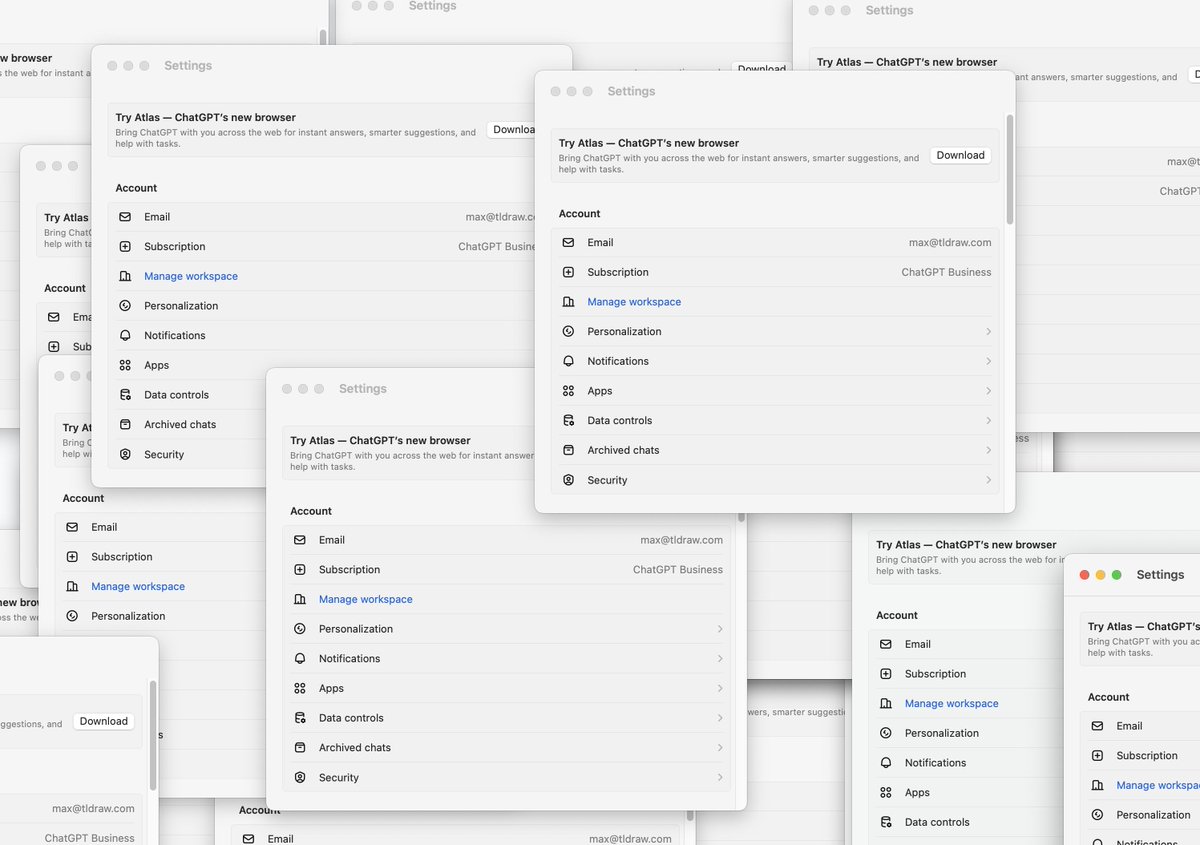Select max@tldraw.com in the bottom-edge window
The height and width of the screenshot is (845, 1200).
coord(630,839)
